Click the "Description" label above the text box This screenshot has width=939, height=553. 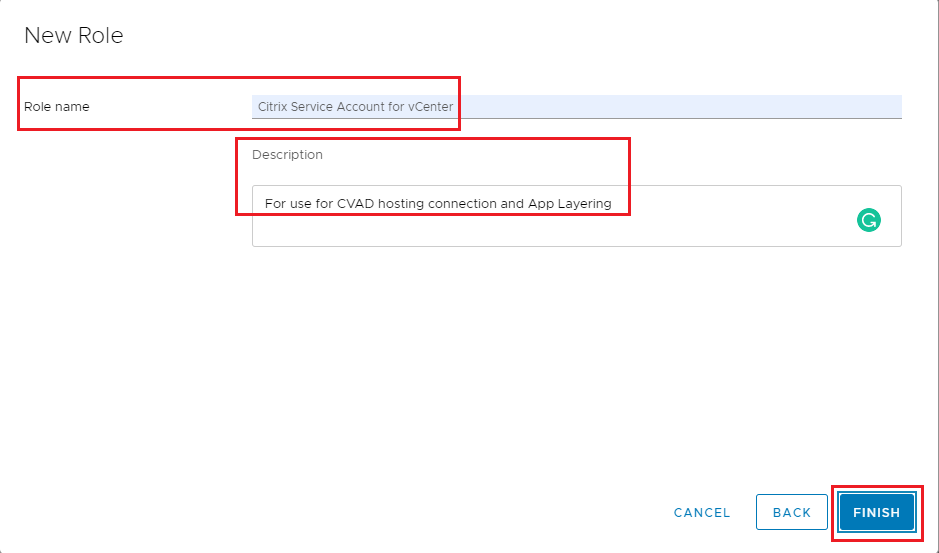[287, 155]
